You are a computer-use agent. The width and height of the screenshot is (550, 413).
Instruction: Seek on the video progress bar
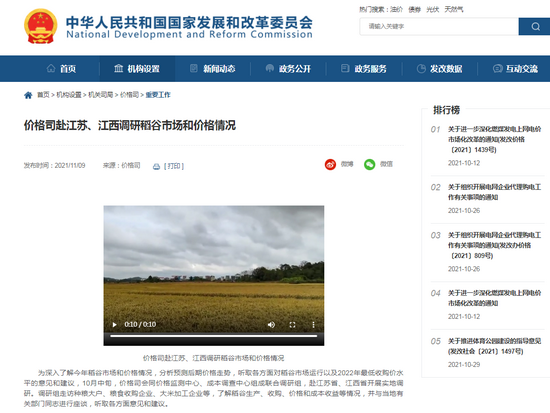coord(214,336)
